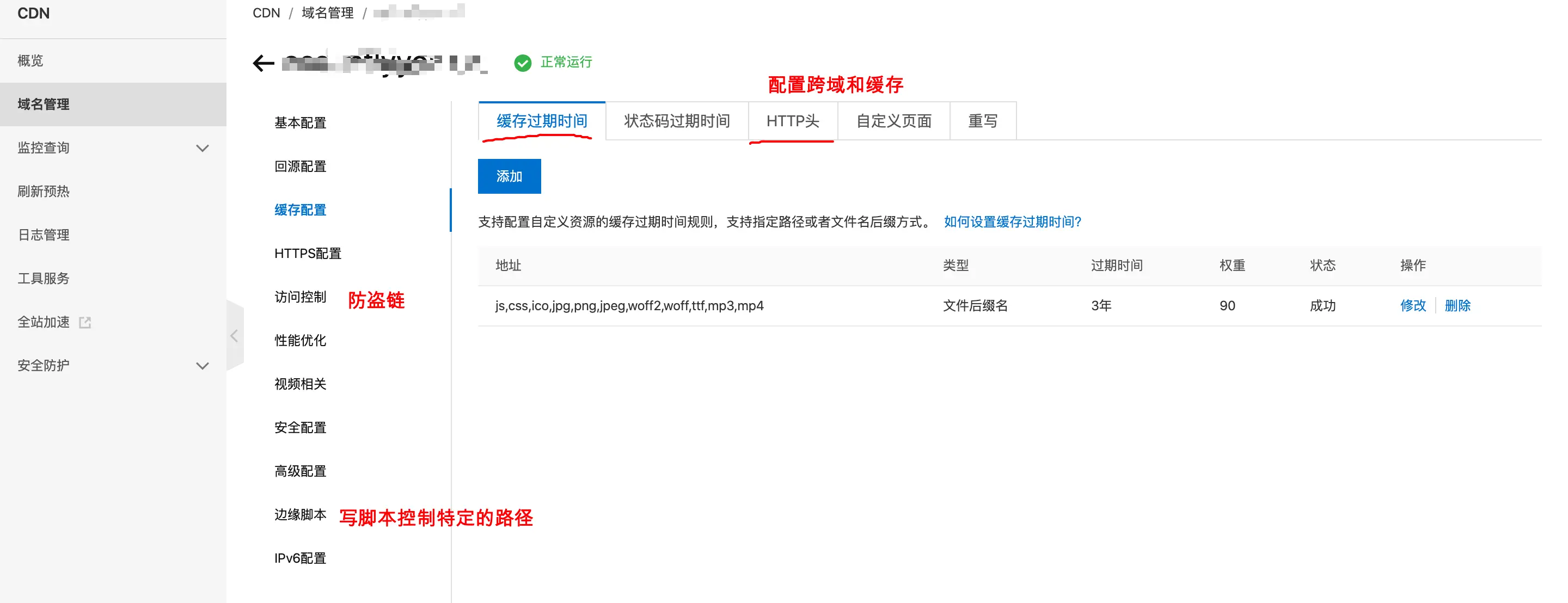
Task: Select 刷新预热 in the CDN sidebar
Action: click(43, 191)
